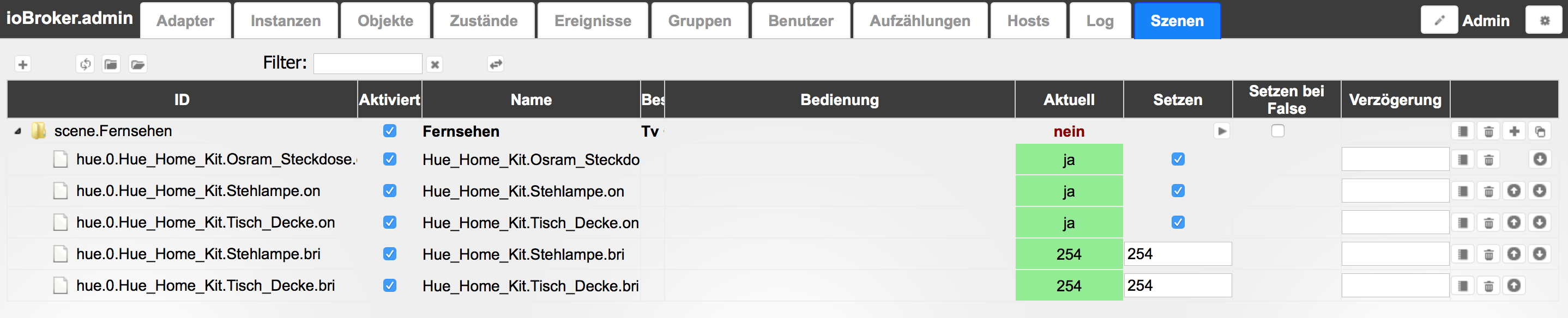Click the refresh scenes list icon
1568x318 pixels.
[85, 64]
